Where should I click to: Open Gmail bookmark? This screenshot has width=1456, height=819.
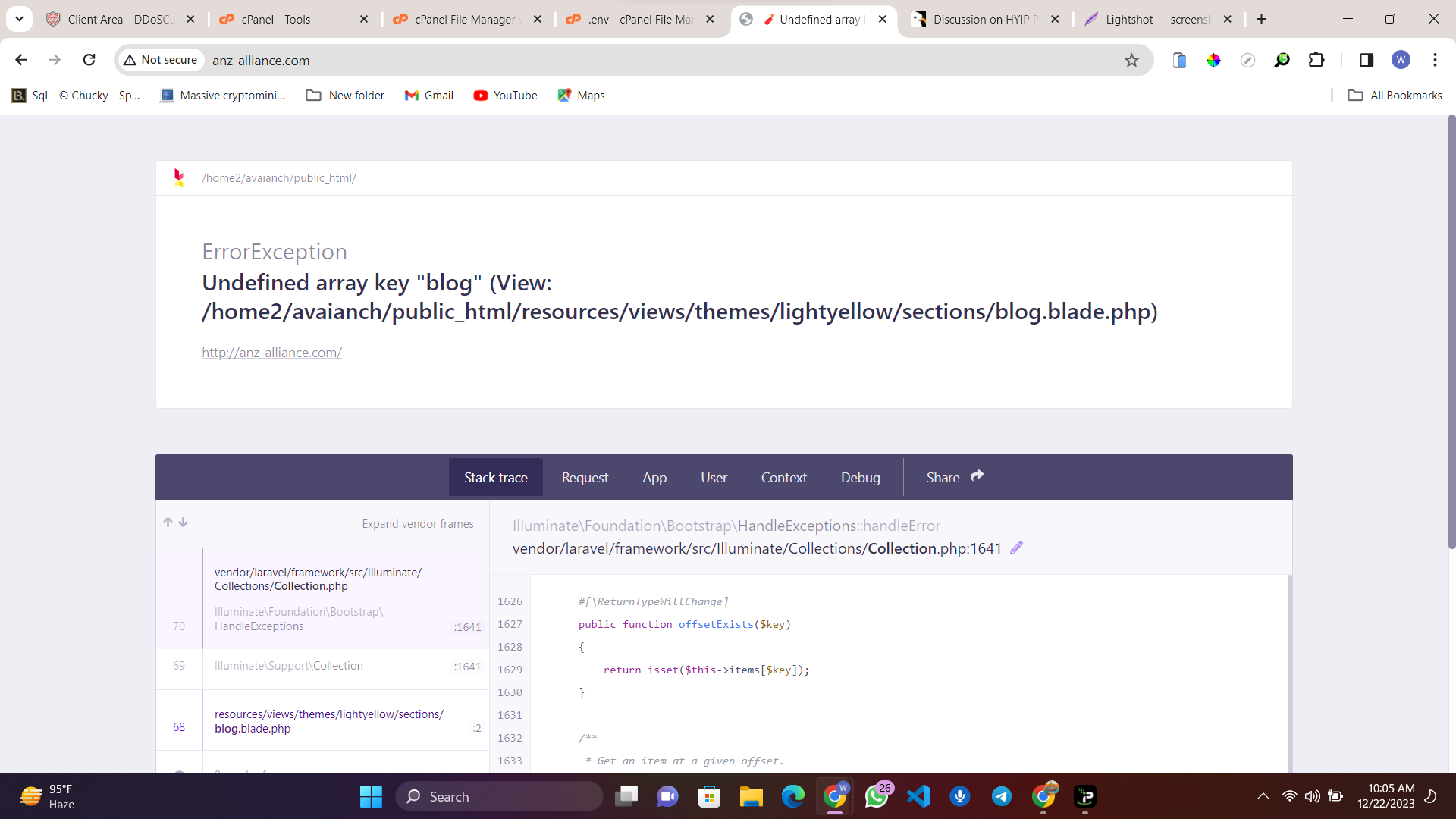tap(429, 96)
